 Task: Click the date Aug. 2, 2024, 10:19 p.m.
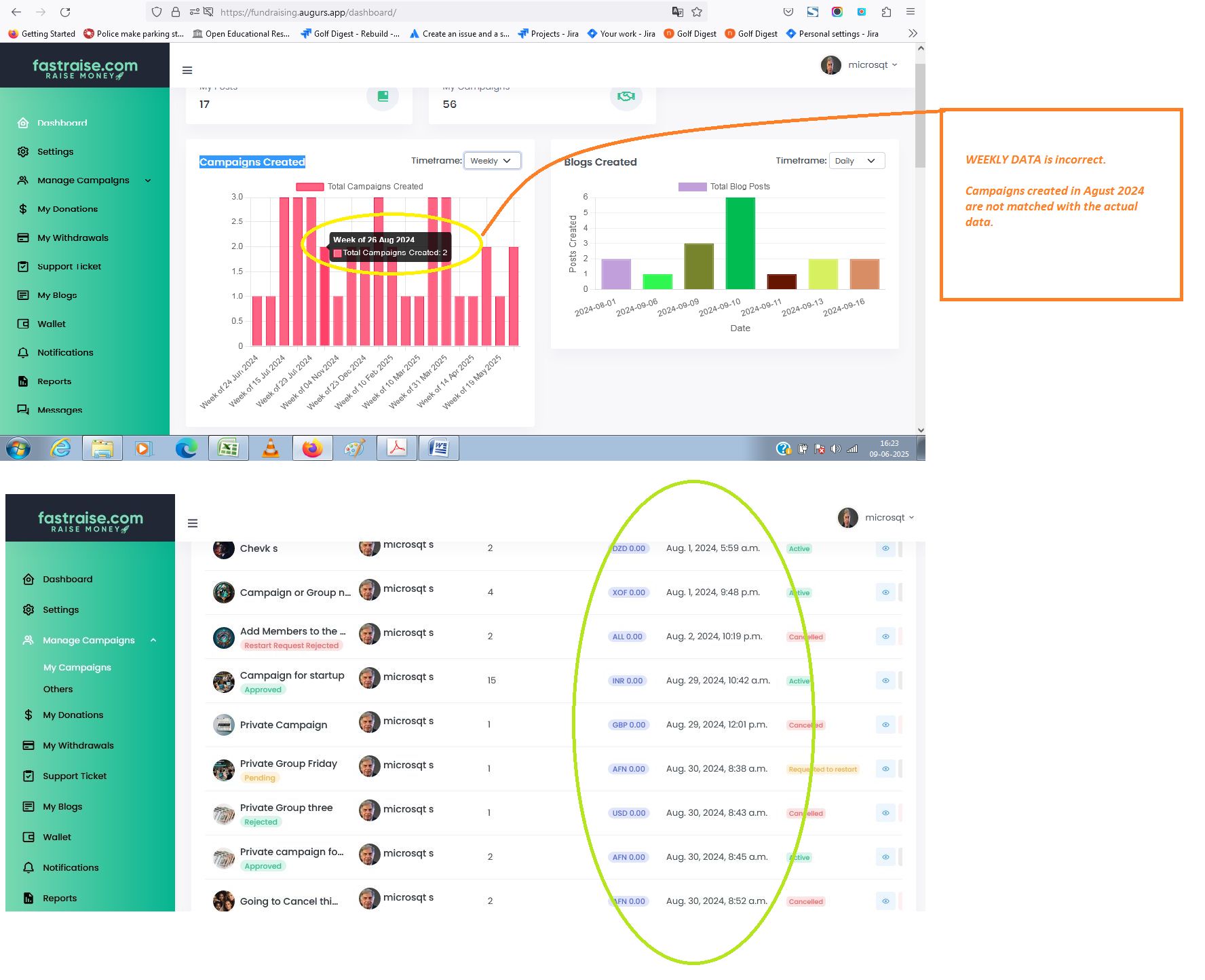(x=714, y=637)
